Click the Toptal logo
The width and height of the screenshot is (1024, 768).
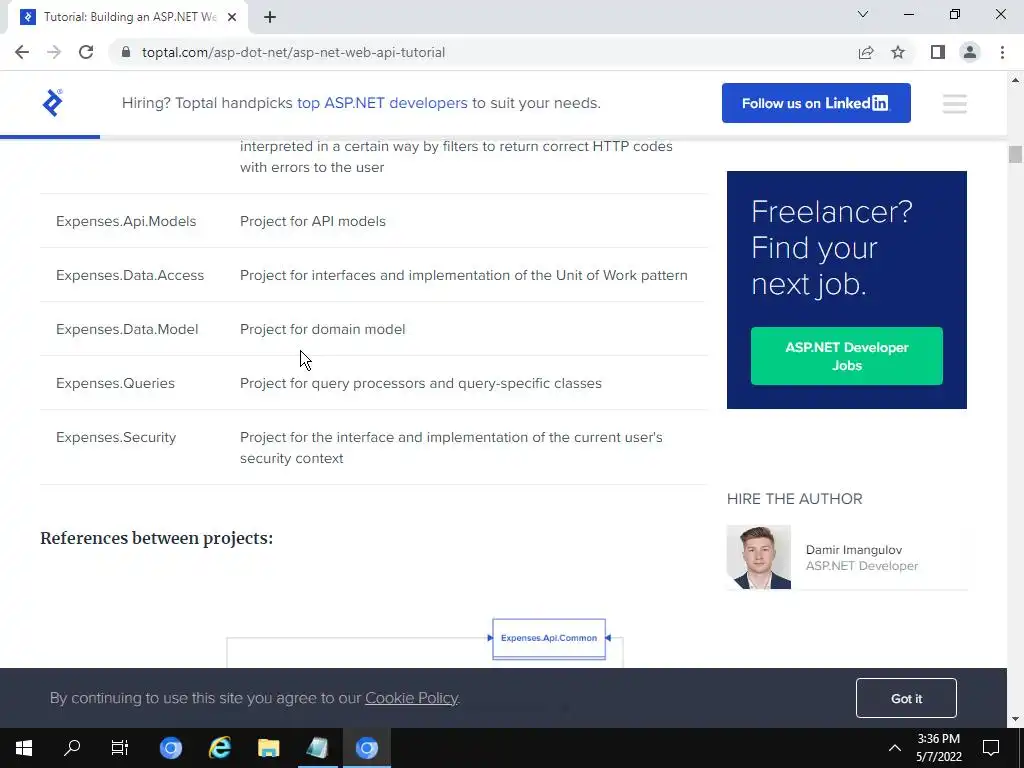click(x=52, y=103)
